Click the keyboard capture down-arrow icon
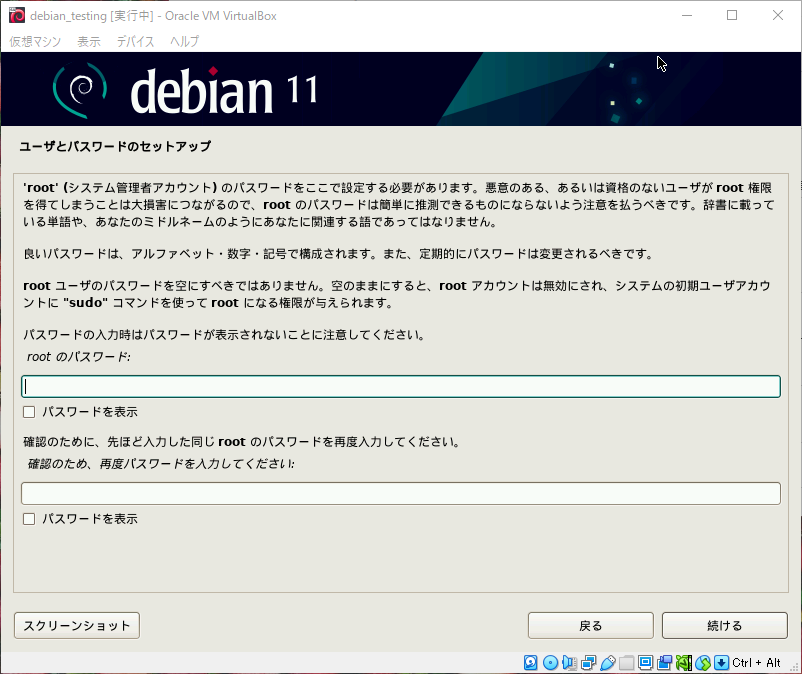The width and height of the screenshot is (802, 674). 721,663
